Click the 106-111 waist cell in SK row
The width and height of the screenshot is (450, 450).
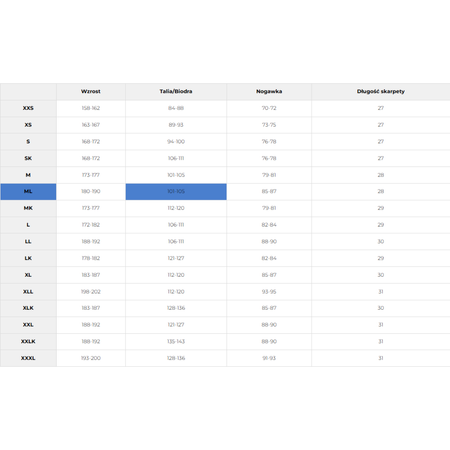176,158
